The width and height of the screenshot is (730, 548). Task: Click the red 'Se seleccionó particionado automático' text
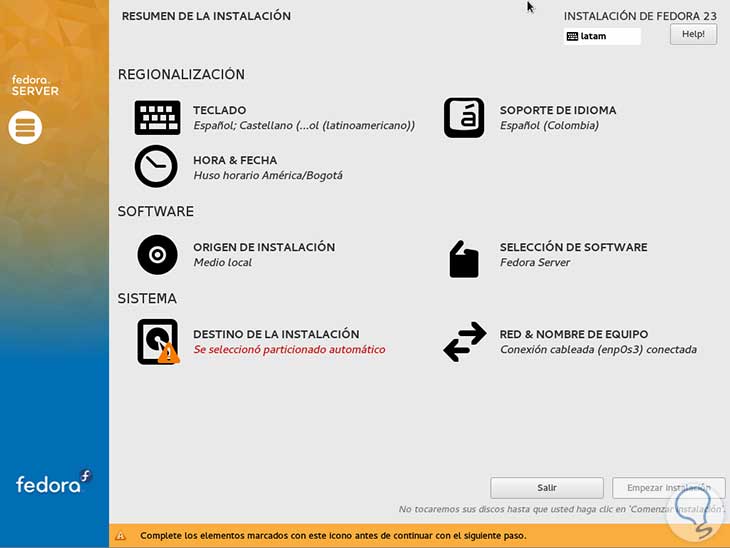tap(289, 350)
